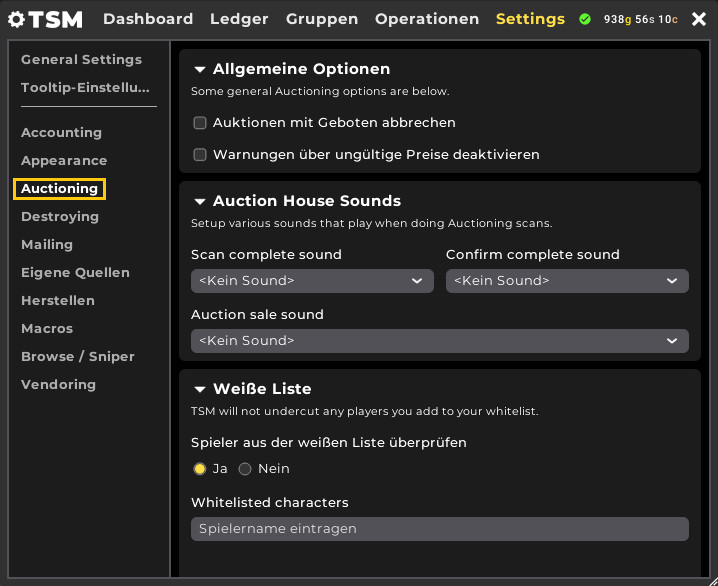Collapse the Allgemeine Optionen section arrow

coord(200,70)
